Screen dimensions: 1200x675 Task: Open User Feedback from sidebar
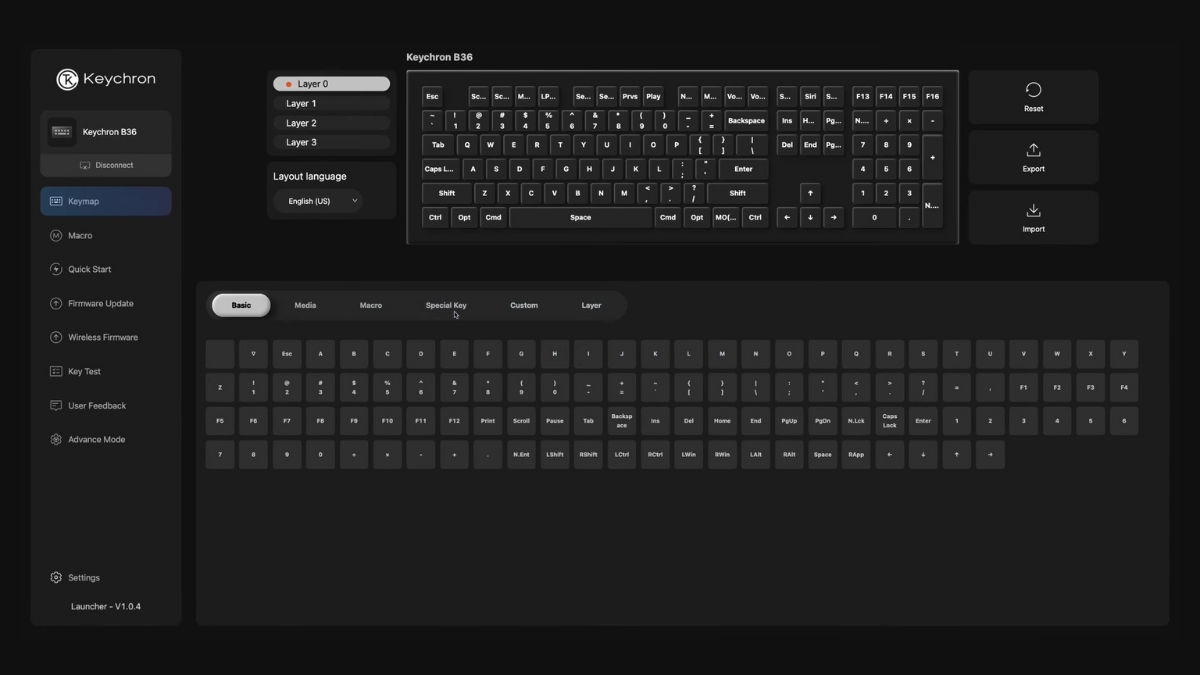(x=105, y=405)
